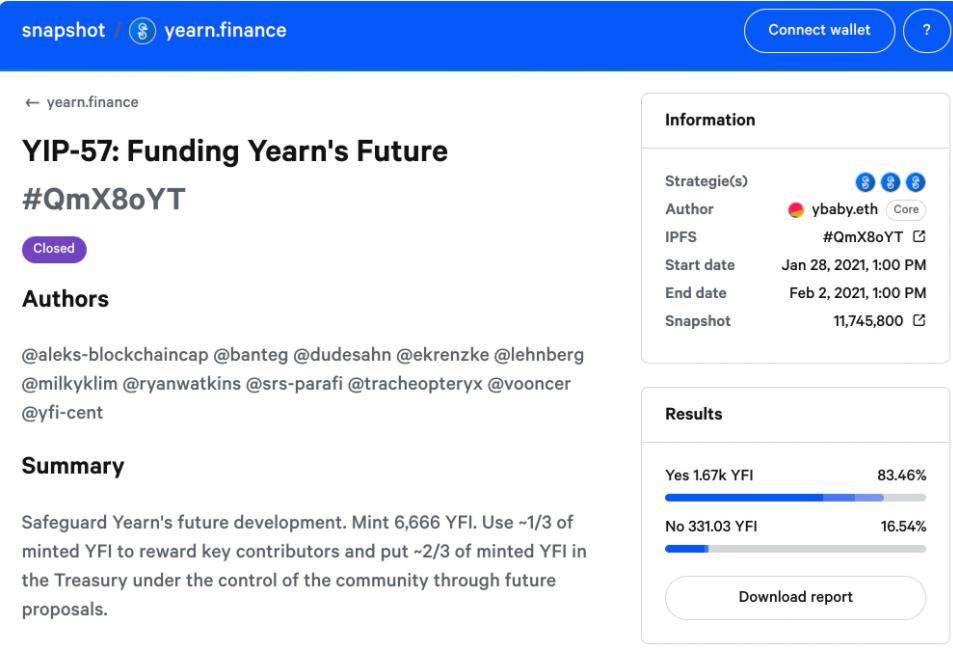Image resolution: width=953 pixels, height=651 pixels.
Task: Click the last strategy icon
Action: point(916,182)
